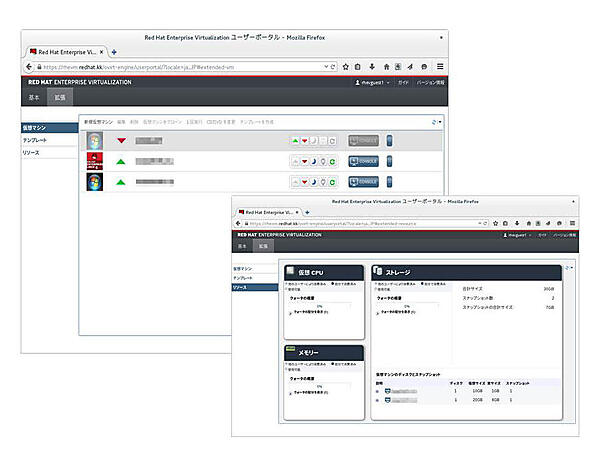Open refresh dropdown arrow in resources panel

(x=572, y=268)
